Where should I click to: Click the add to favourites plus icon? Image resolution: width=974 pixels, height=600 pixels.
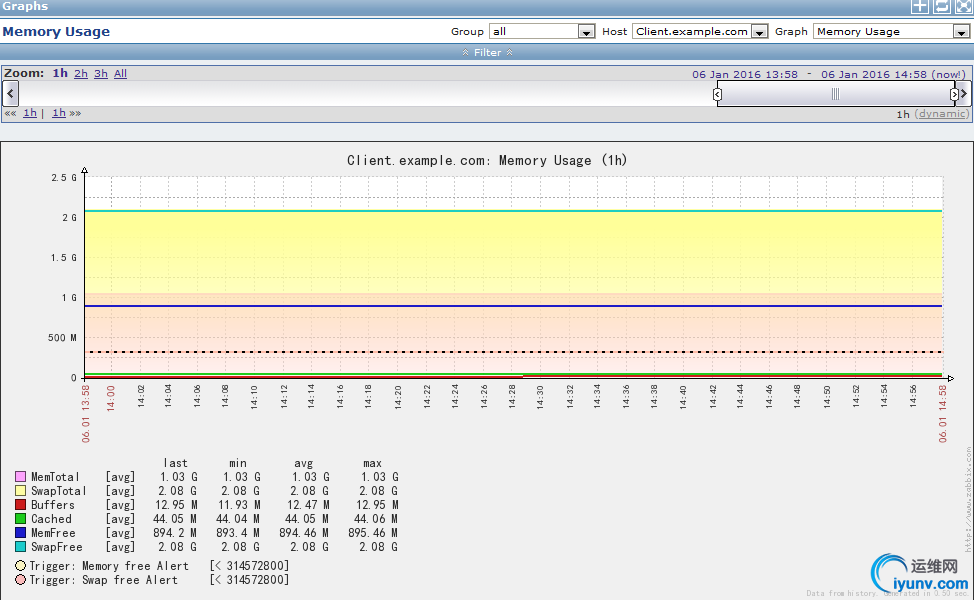pos(919,6)
